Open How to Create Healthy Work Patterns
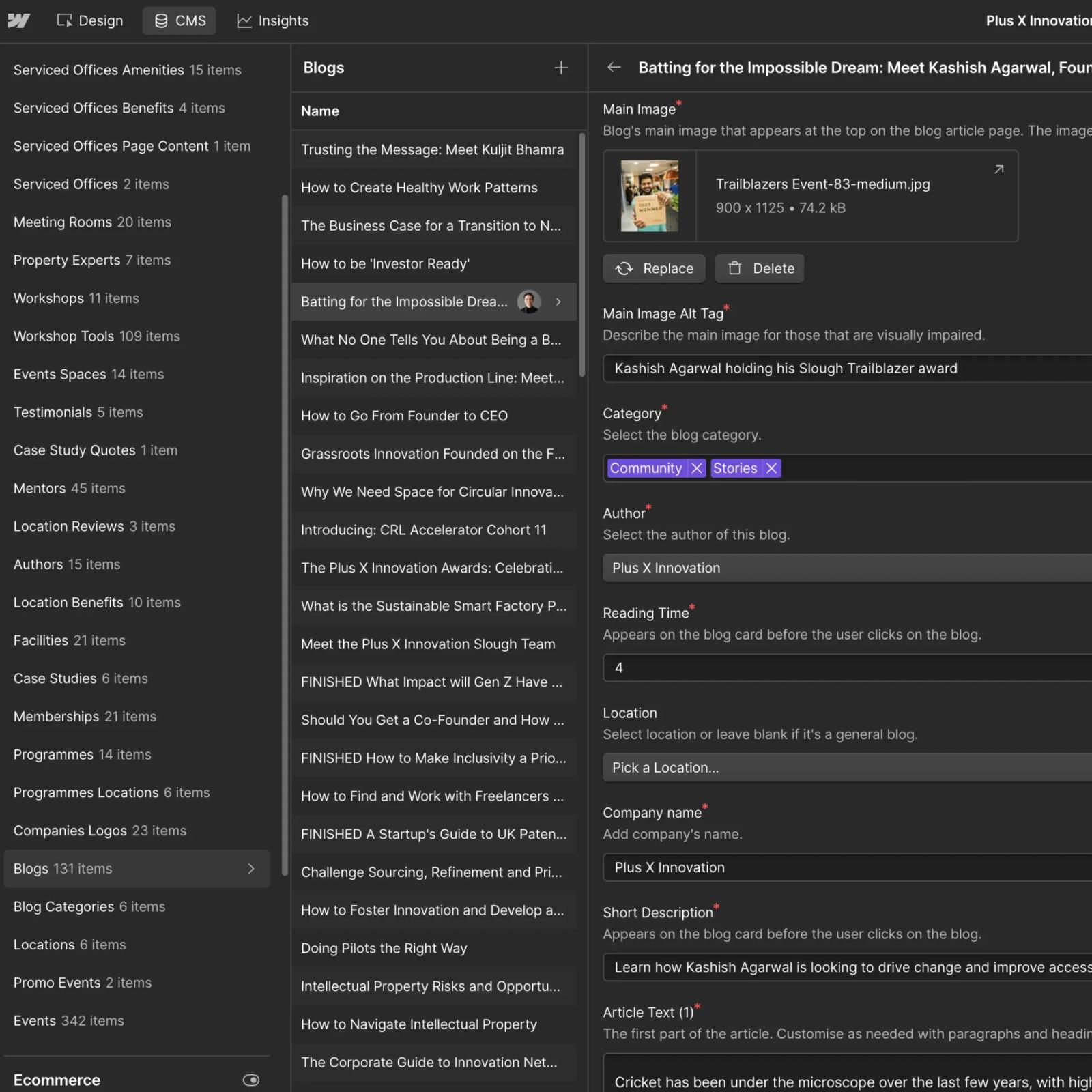 click(x=434, y=188)
